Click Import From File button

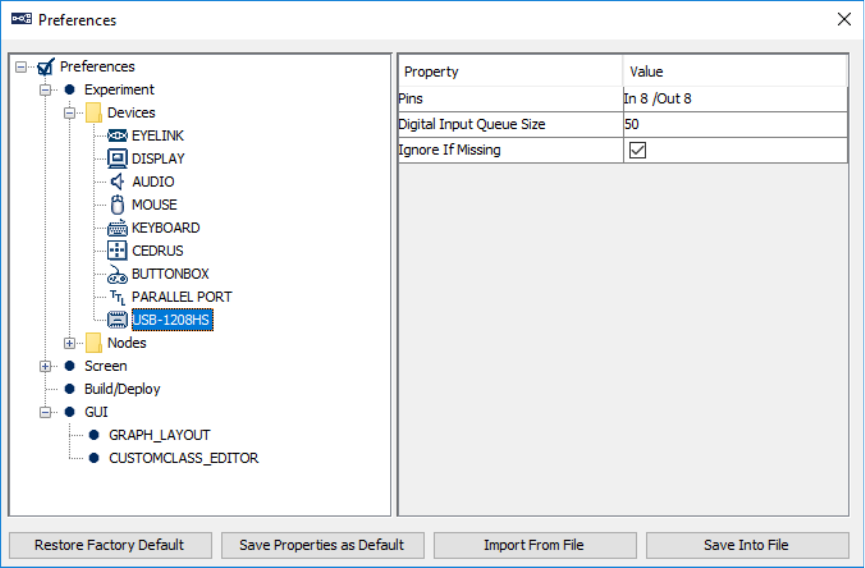[x=535, y=545]
